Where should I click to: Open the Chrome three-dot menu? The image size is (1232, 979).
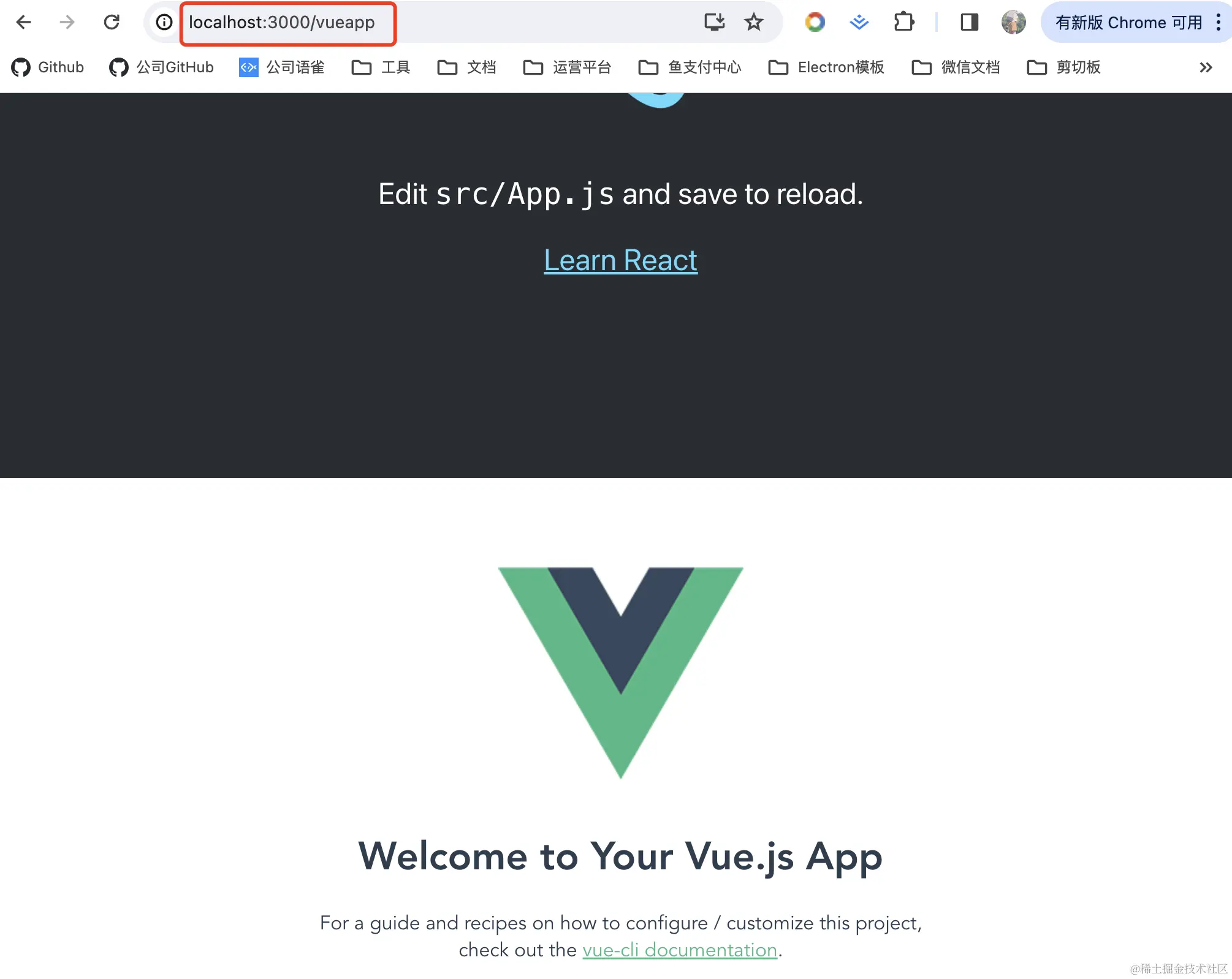[x=1219, y=23]
